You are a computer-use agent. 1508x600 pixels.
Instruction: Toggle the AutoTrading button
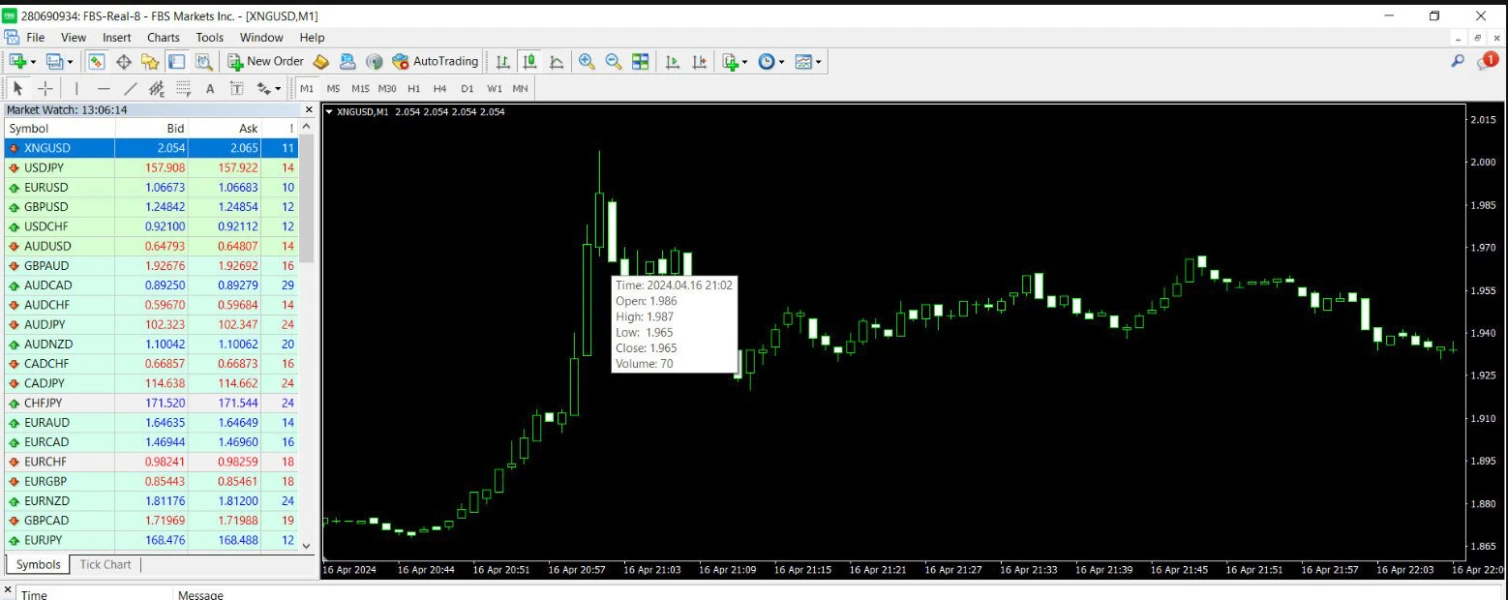[x=435, y=62]
